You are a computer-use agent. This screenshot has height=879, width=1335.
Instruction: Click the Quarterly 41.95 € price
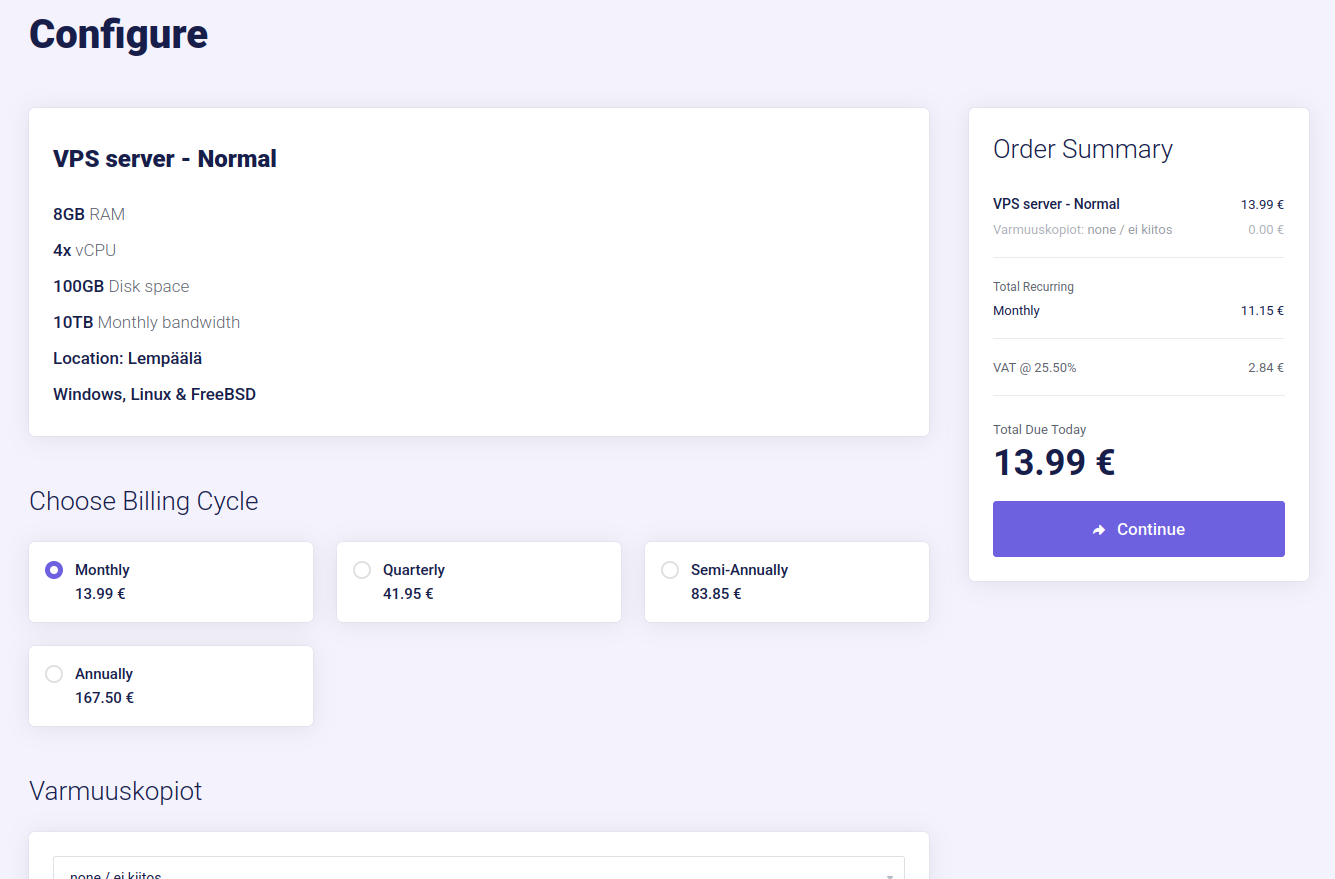click(408, 594)
